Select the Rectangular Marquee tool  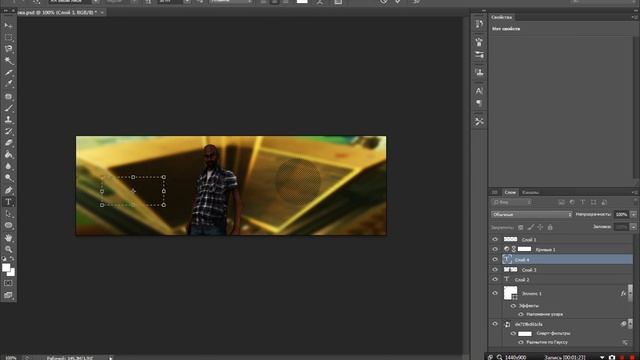click(8, 37)
